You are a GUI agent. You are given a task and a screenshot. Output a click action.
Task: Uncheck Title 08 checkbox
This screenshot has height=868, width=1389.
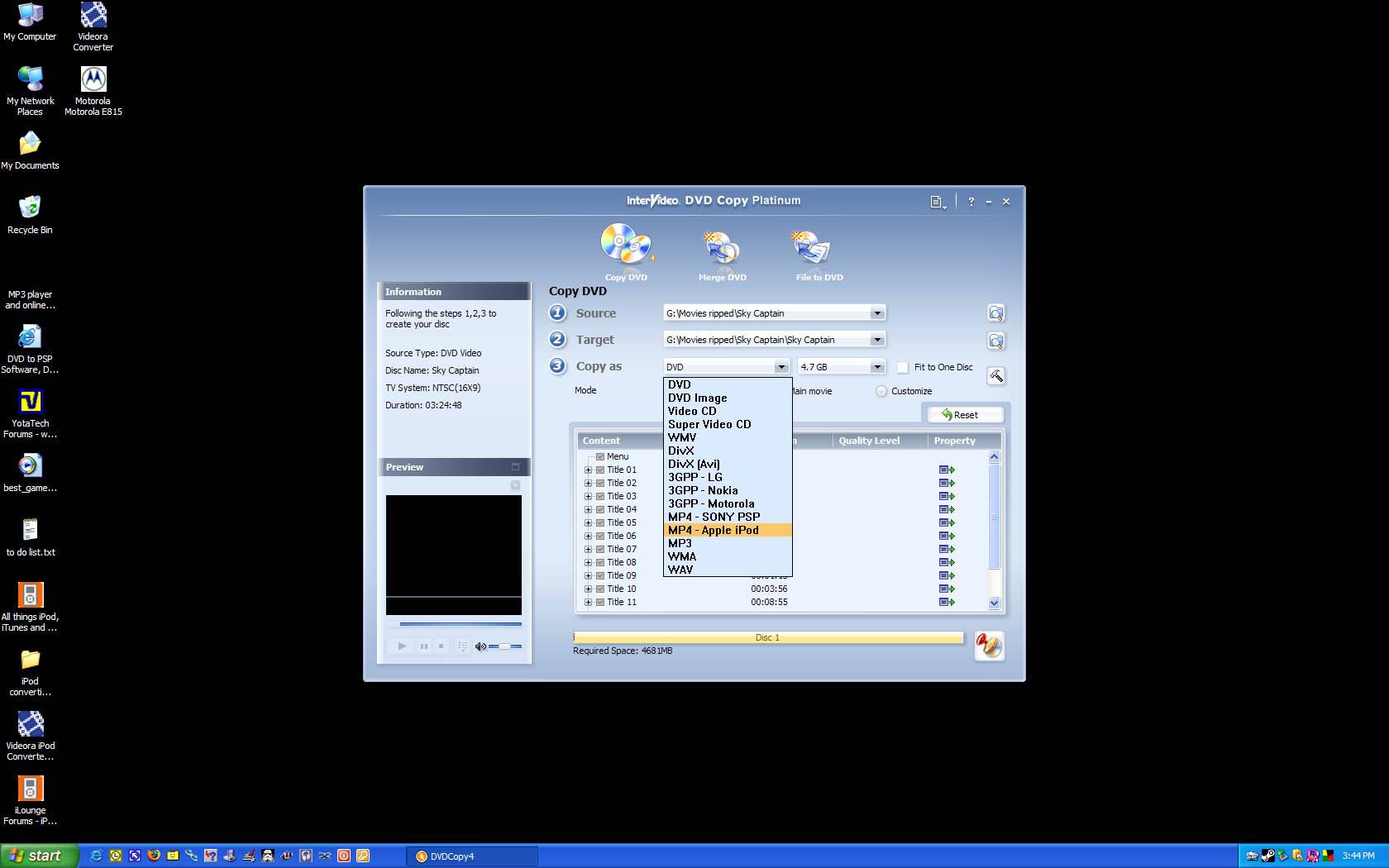click(x=600, y=562)
